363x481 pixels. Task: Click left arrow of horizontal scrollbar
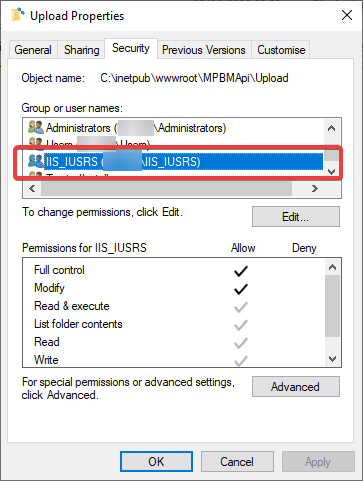coord(32,189)
